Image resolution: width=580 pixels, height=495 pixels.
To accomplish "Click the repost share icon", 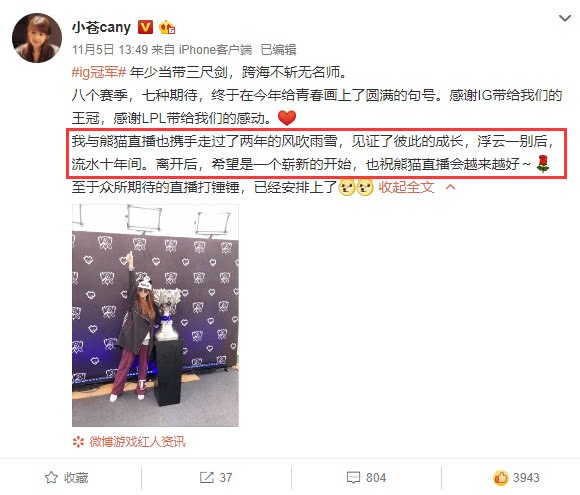I will pyautogui.click(x=206, y=478).
